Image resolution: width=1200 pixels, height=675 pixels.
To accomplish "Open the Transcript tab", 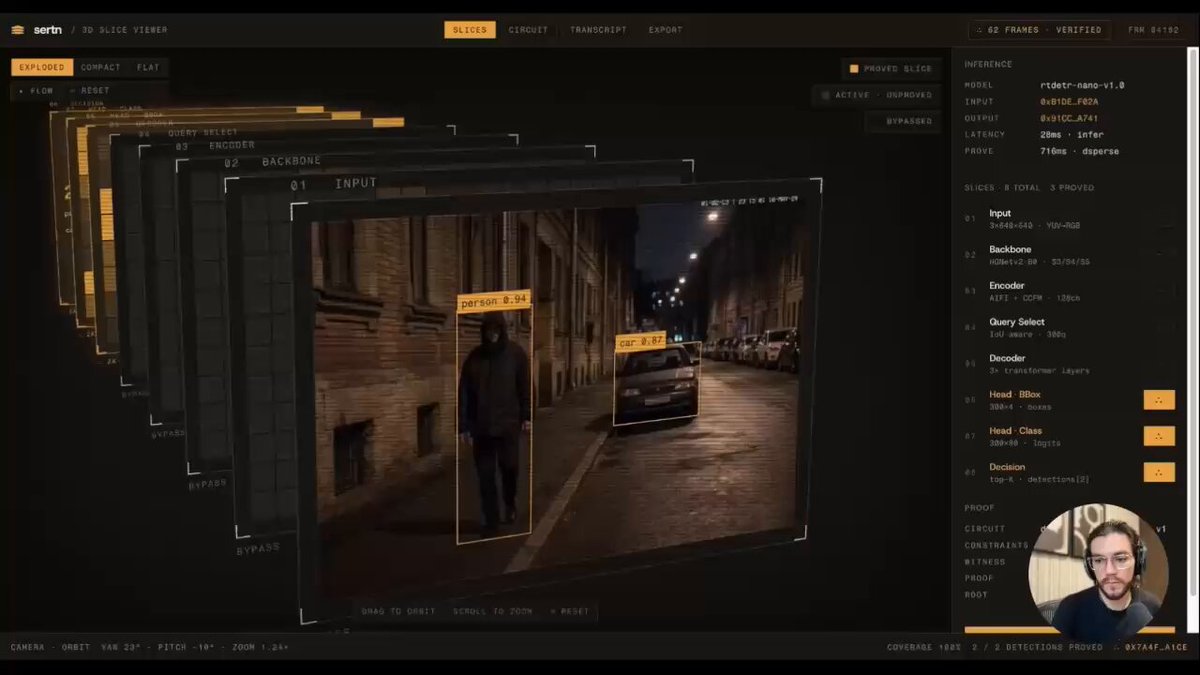I will tap(598, 30).
